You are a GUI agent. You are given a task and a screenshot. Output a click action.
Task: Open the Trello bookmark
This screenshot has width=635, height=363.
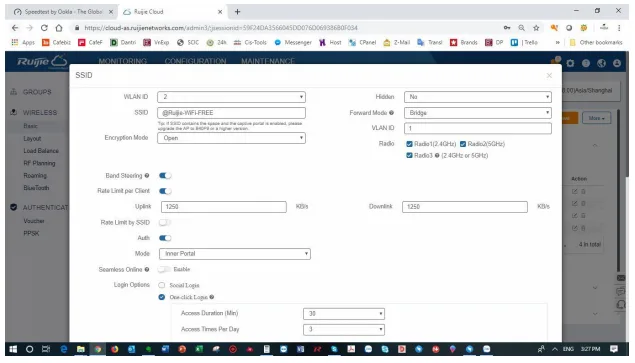[524, 42]
